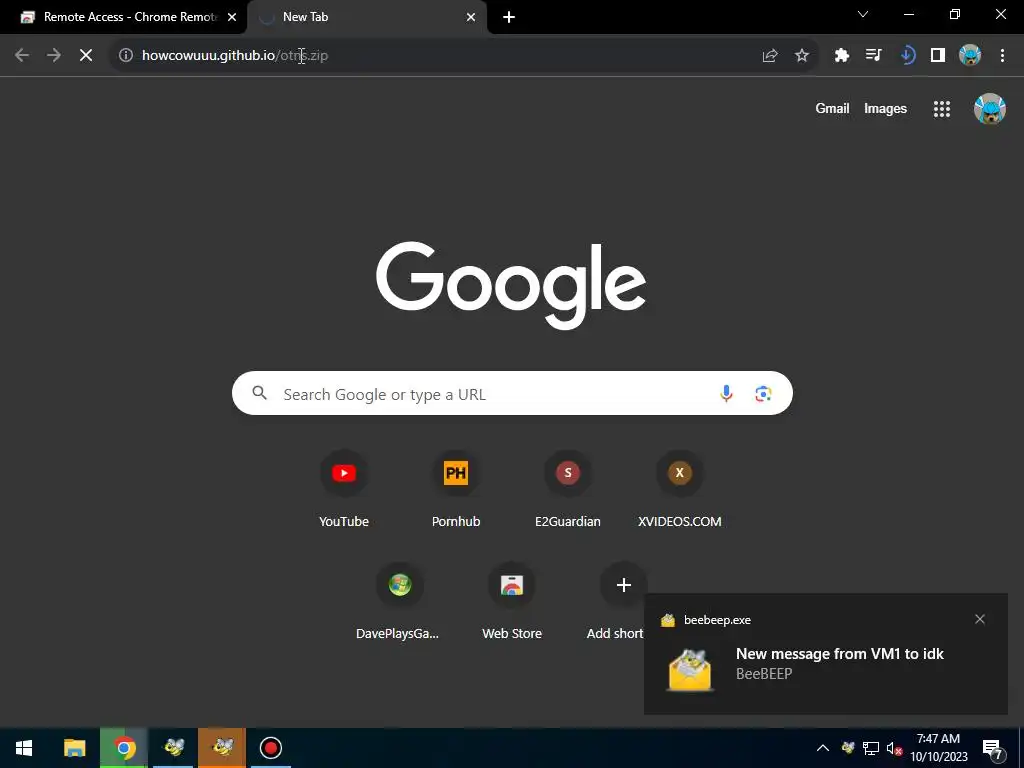The image size is (1024, 768).
Task: Open the Images link
Action: click(885, 108)
